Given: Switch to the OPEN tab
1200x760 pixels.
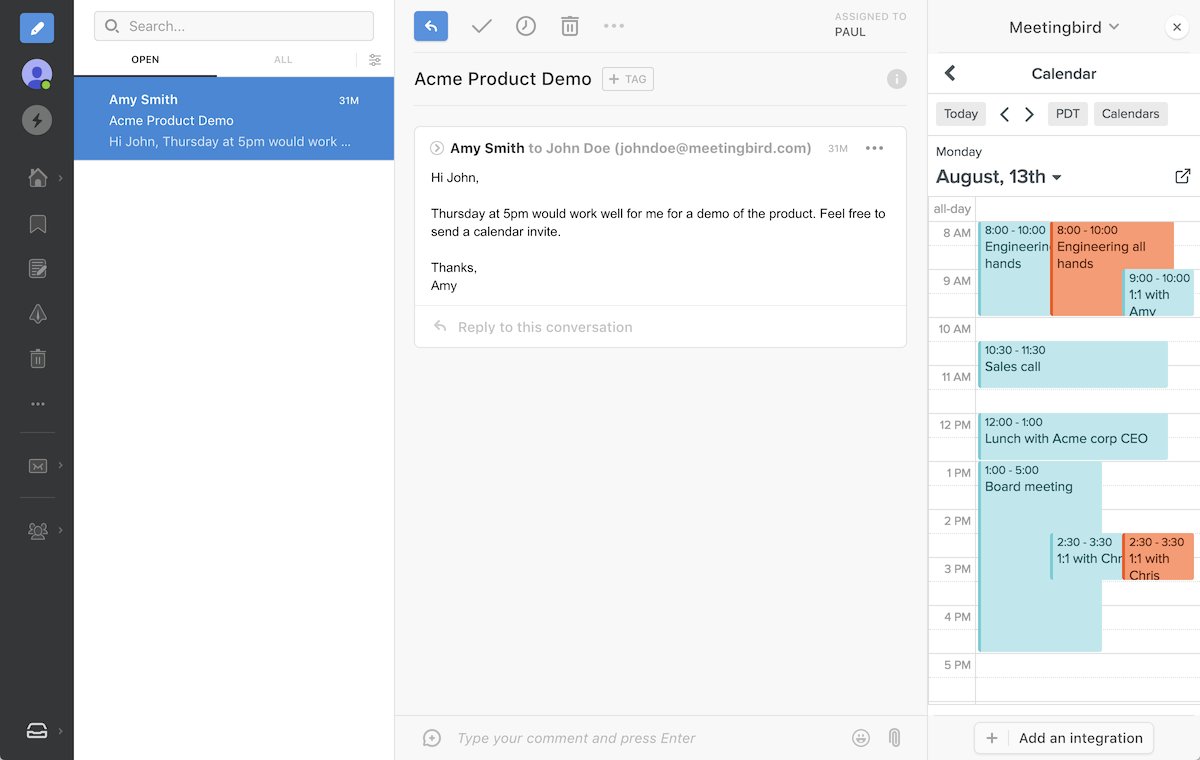Looking at the screenshot, I should point(145,60).
